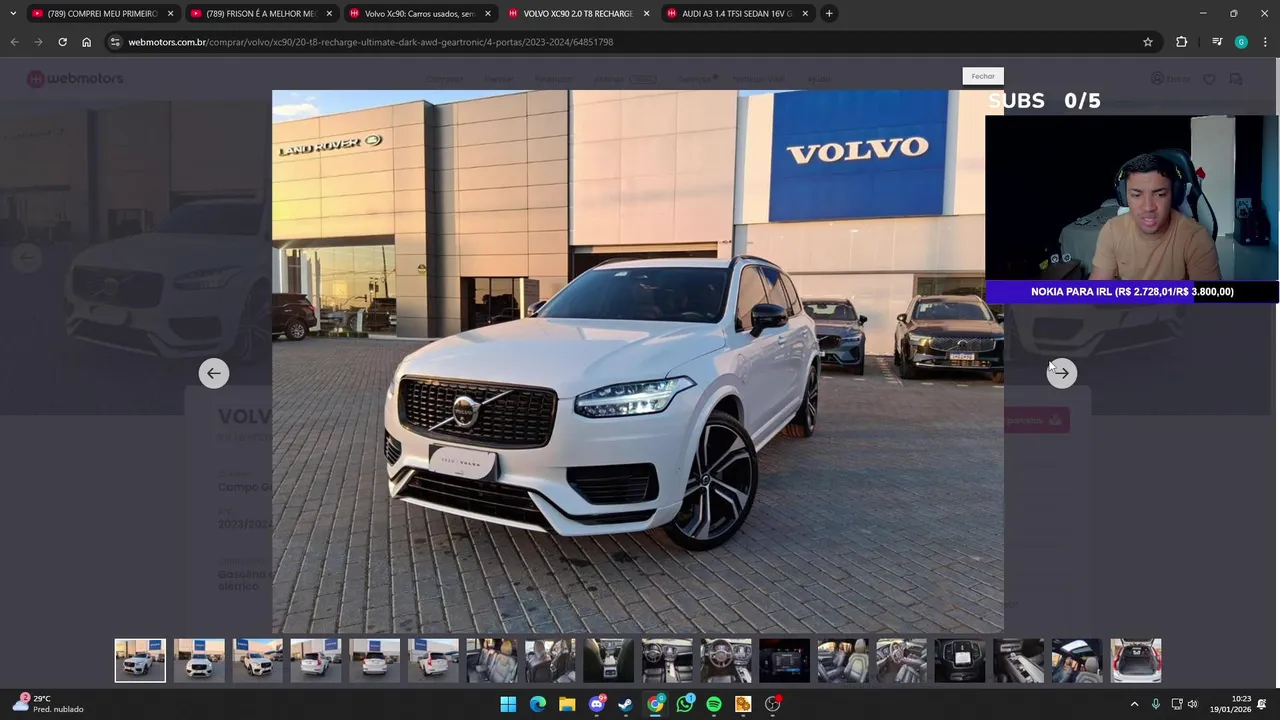Image resolution: width=1280 pixels, height=720 pixels.
Task: Open the media controls toolbar icon
Action: tap(1216, 42)
